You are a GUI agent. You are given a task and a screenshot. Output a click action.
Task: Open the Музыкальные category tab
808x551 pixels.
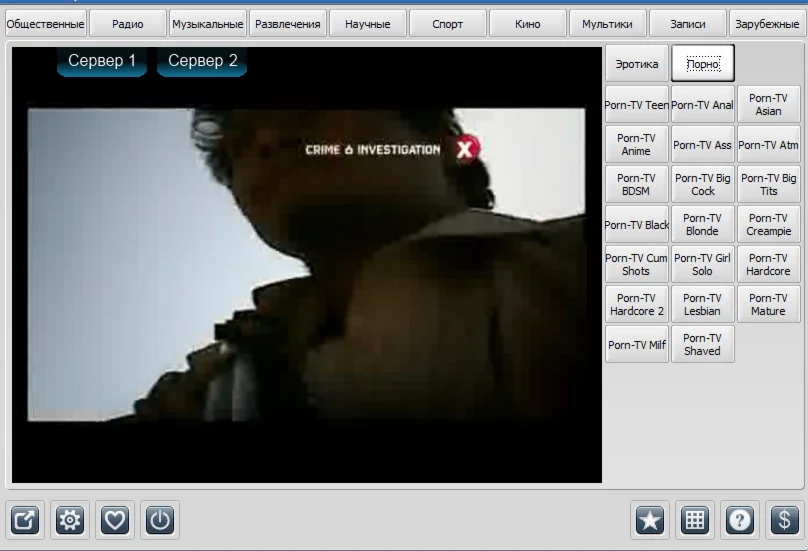click(208, 24)
